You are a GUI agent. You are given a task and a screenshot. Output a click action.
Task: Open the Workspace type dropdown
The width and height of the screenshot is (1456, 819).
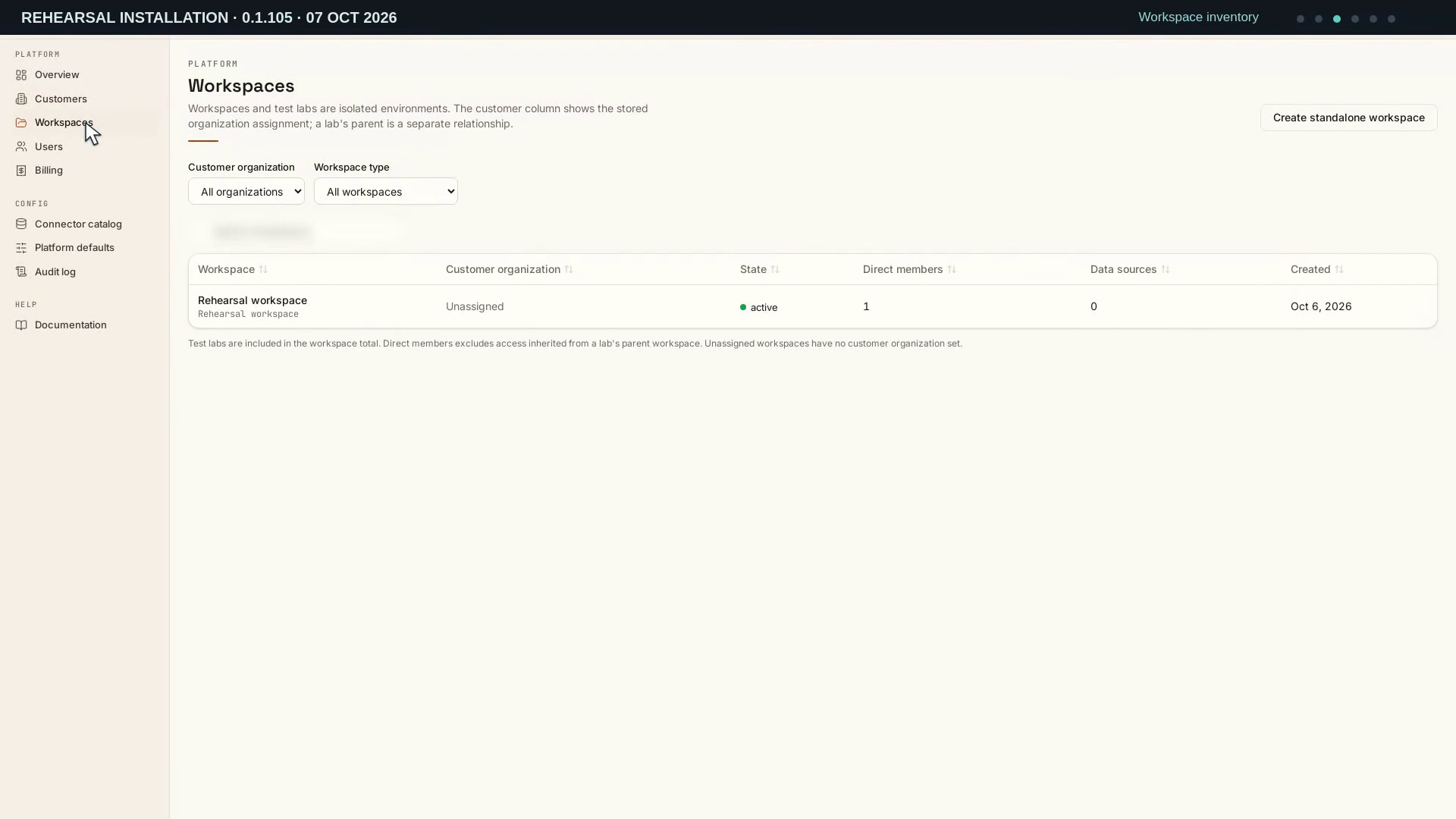coord(386,191)
